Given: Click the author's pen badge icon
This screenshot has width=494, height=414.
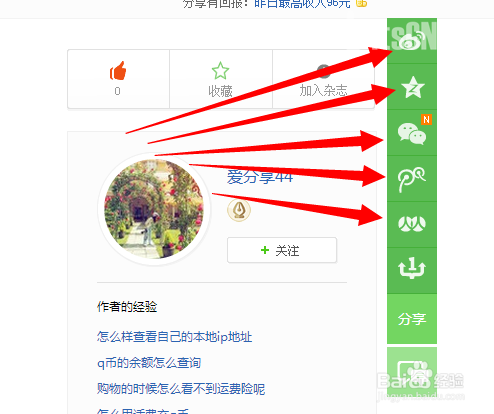Looking at the screenshot, I should pos(239,210).
